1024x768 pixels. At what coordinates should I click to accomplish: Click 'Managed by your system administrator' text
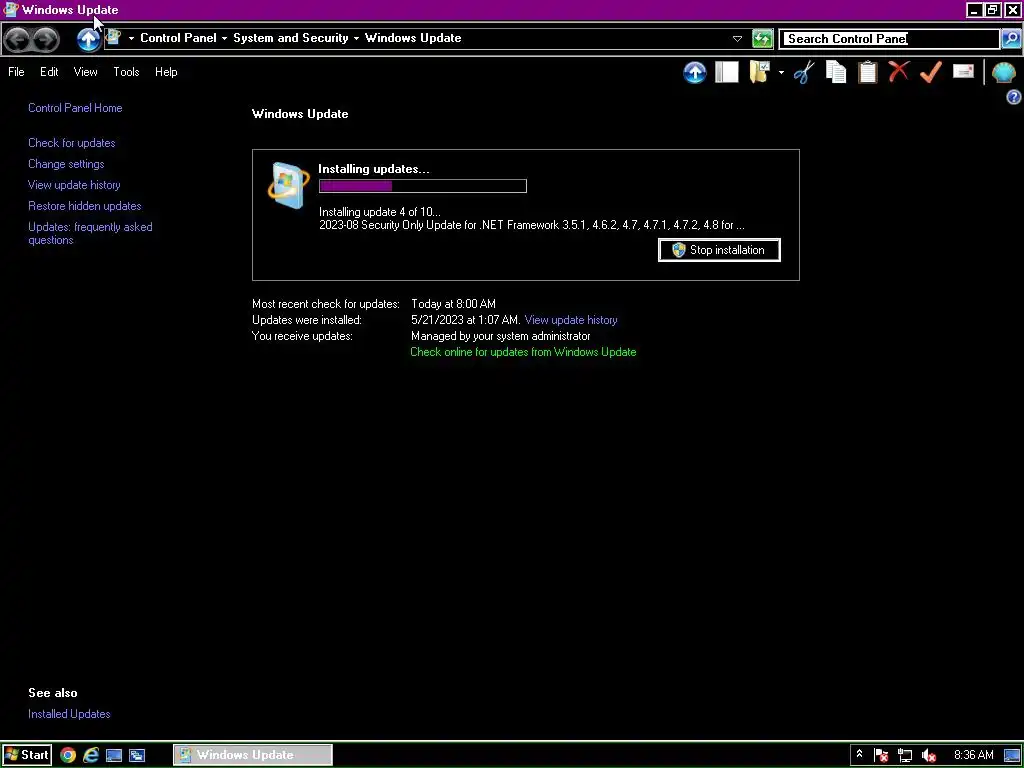[500, 336]
